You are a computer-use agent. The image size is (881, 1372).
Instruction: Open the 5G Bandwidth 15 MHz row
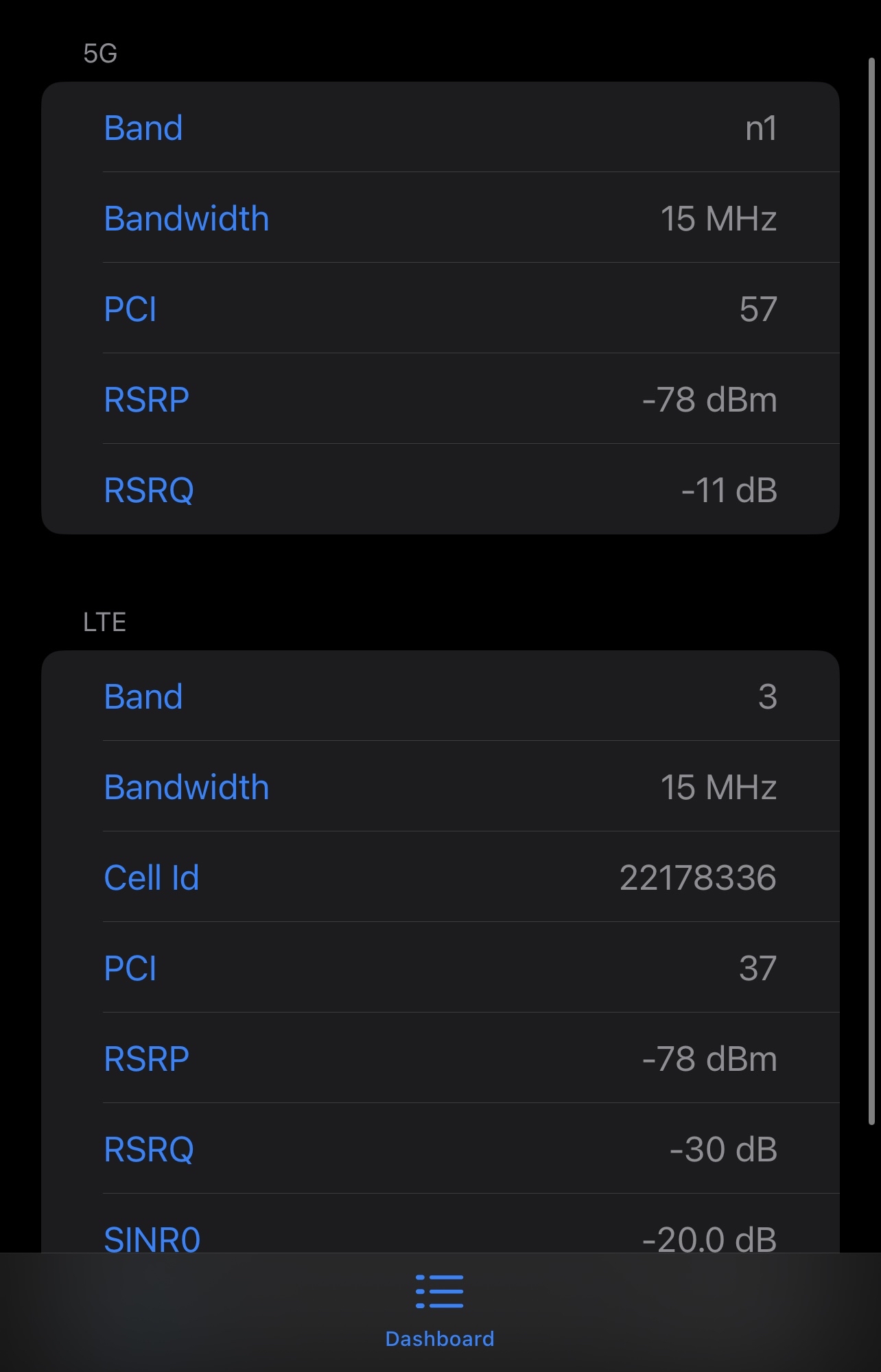tap(441, 218)
